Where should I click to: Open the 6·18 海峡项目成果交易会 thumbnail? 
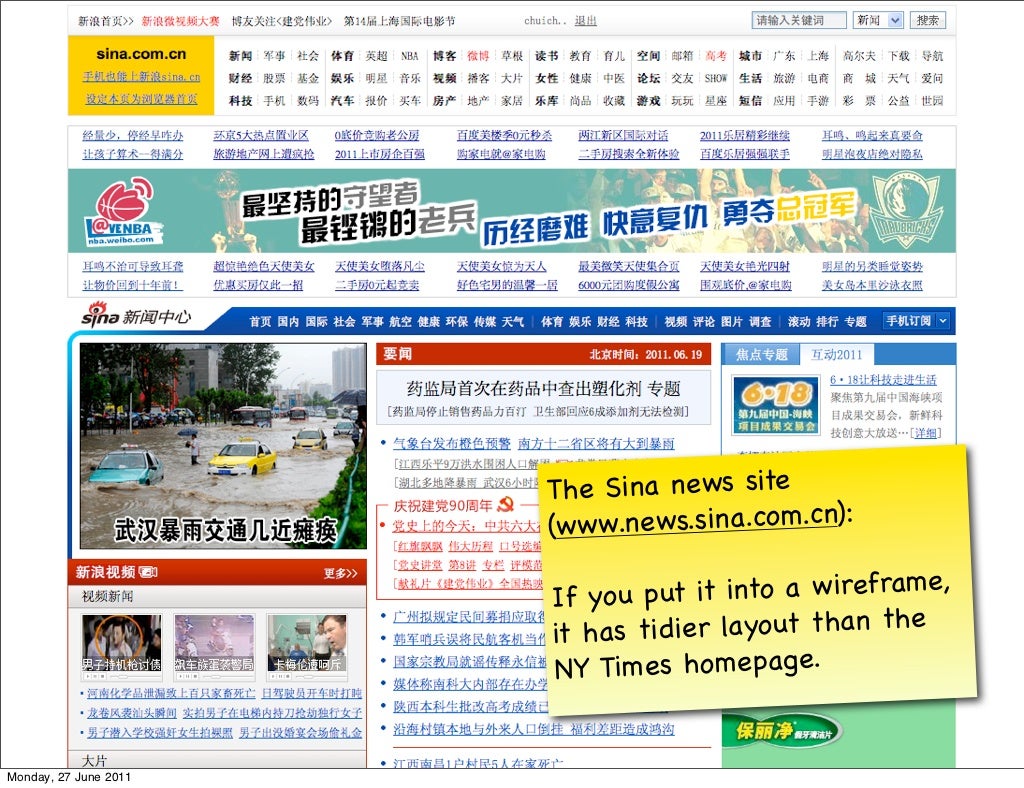coord(775,405)
